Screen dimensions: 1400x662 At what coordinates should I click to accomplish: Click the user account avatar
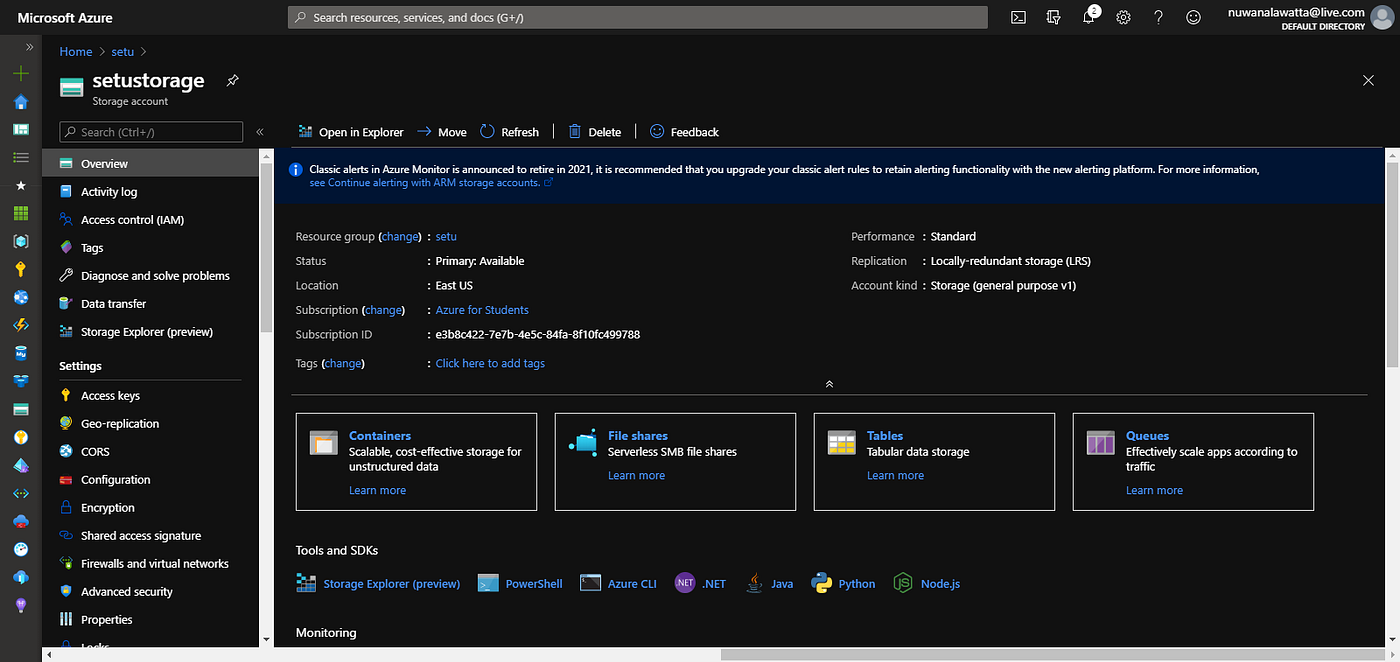coord(1382,17)
